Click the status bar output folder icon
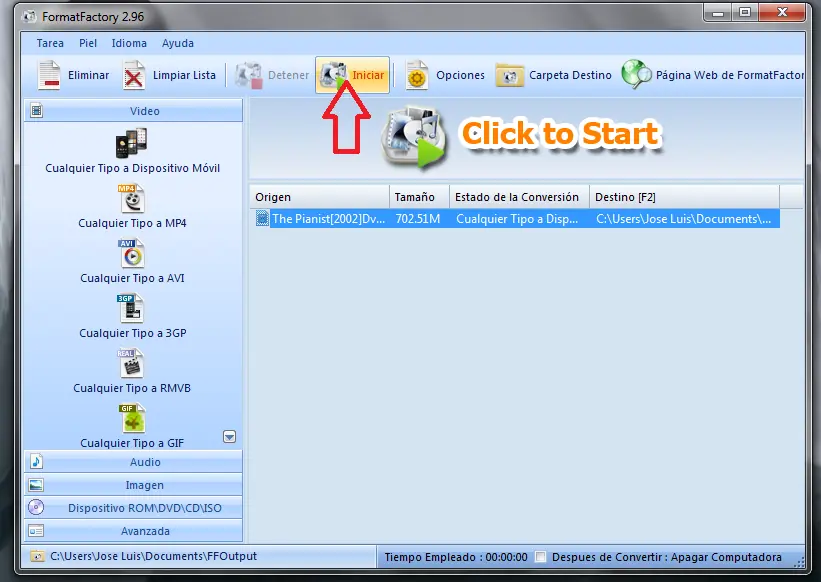The image size is (821, 582). tap(37, 556)
